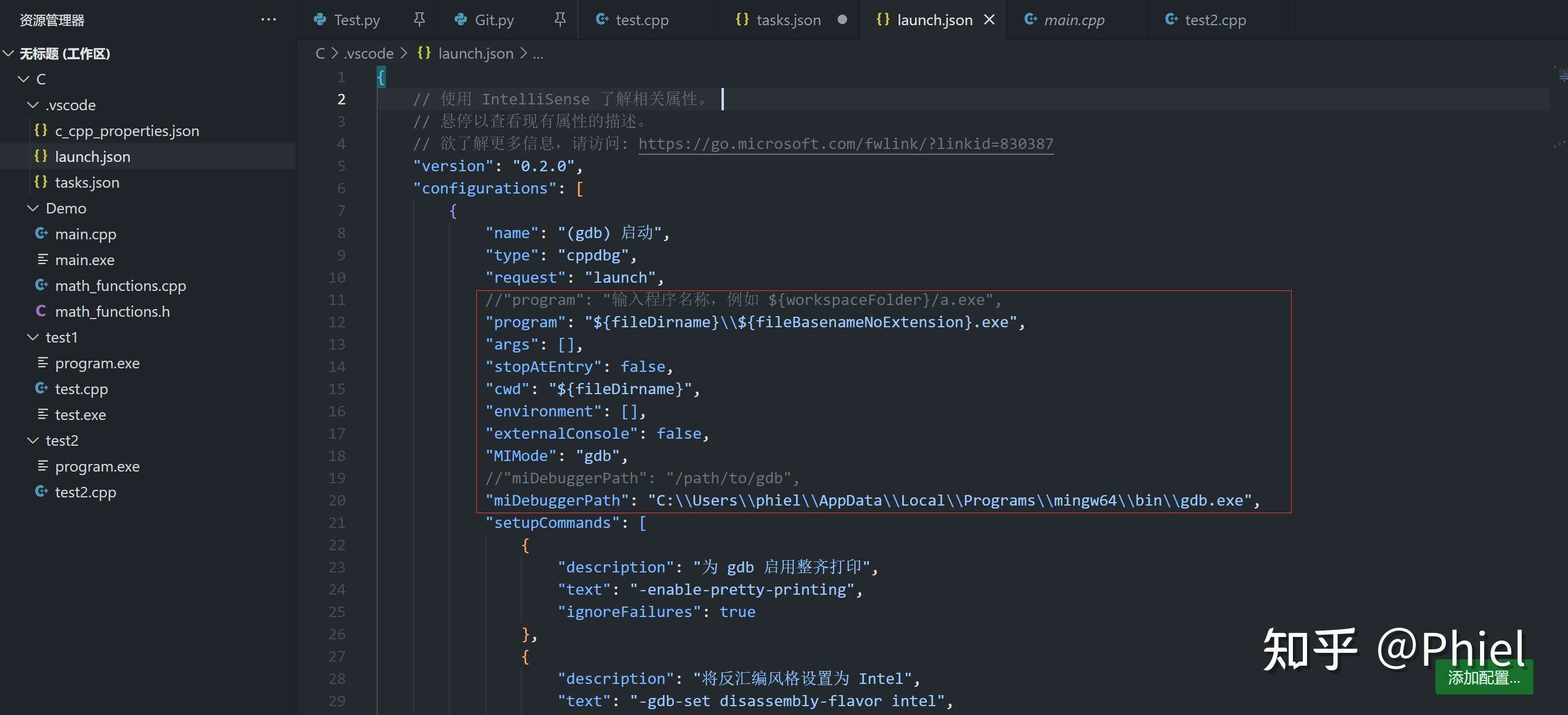Click the unsaved-changes dot on tasks.json tab
This screenshot has height=715, width=1568.
point(842,19)
